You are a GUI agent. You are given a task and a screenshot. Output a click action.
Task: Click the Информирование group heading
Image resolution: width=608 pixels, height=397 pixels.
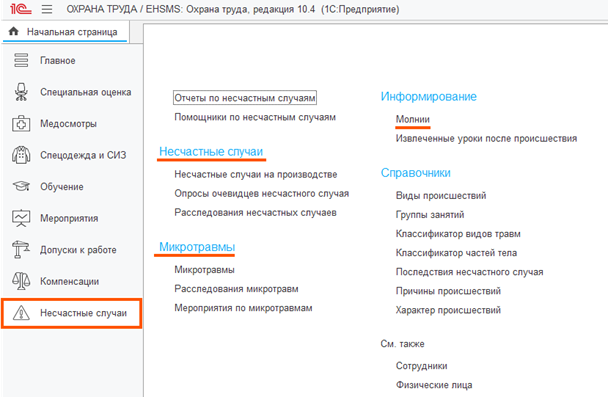[x=428, y=97]
